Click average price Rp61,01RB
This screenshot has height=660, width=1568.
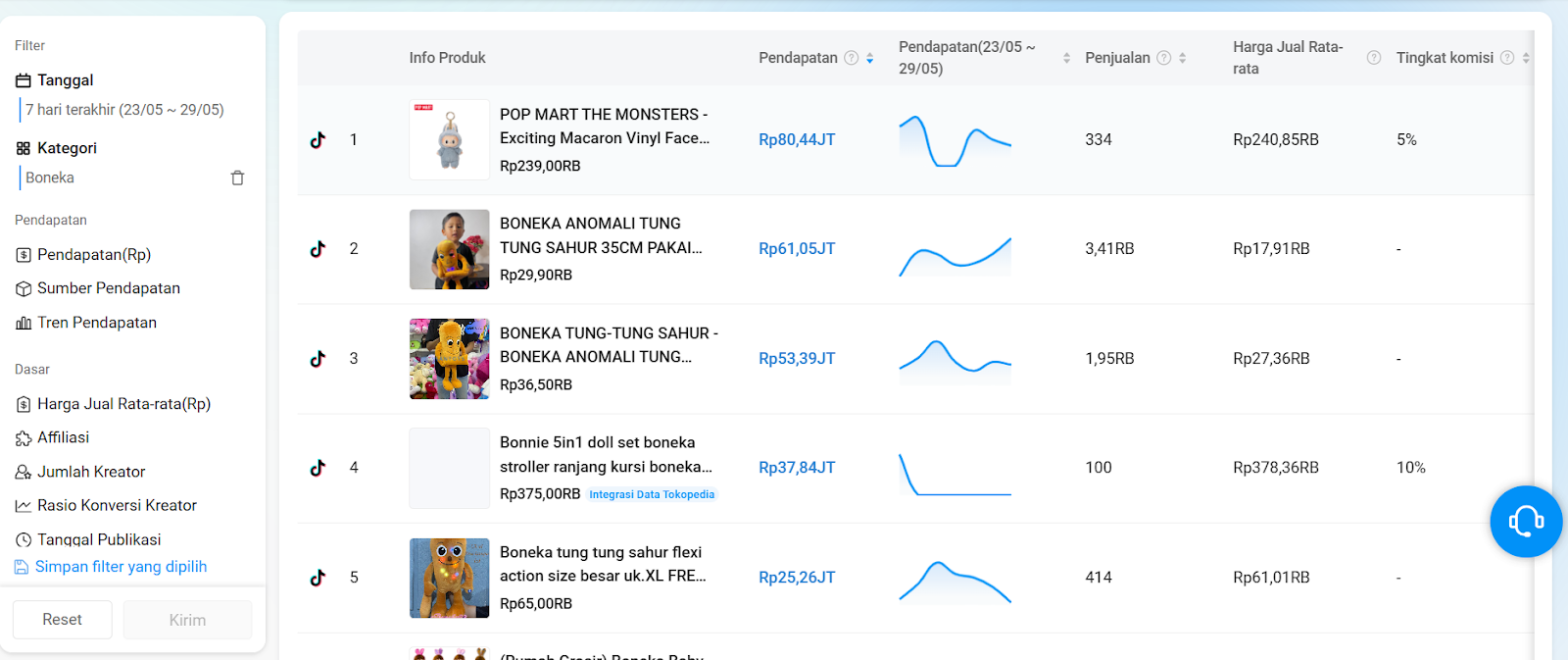tap(1271, 578)
